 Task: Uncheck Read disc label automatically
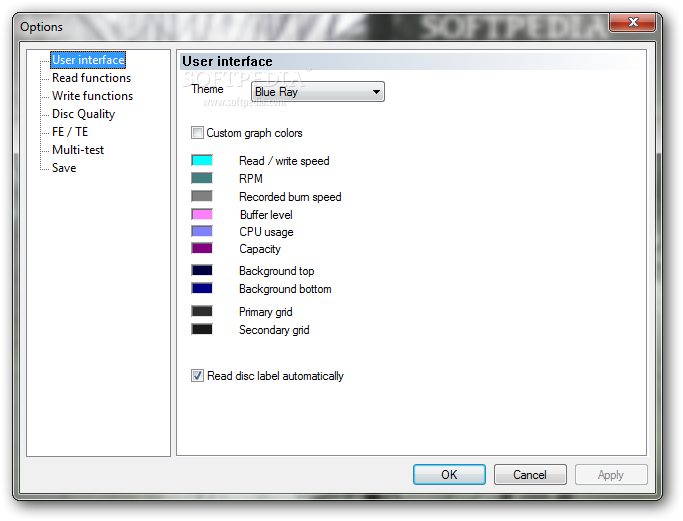[197, 376]
